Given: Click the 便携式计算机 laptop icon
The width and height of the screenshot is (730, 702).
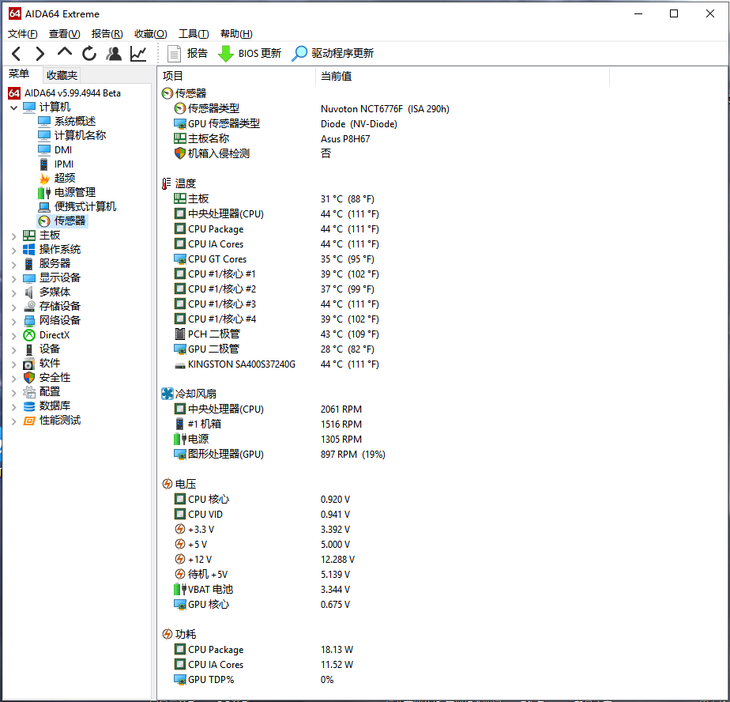Looking at the screenshot, I should coord(44,207).
